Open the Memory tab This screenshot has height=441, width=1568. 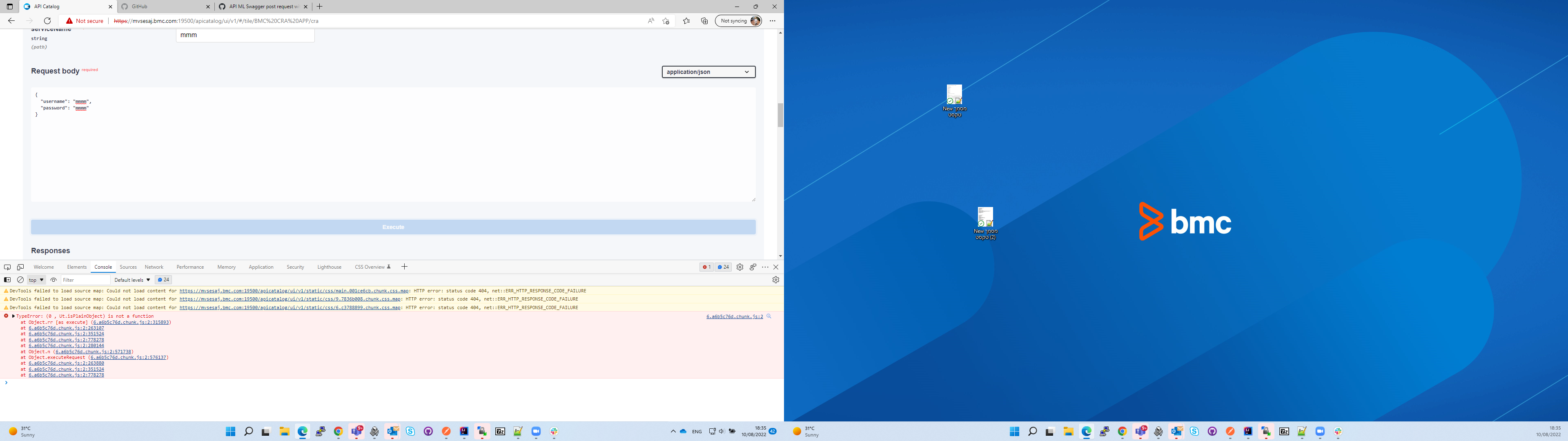tap(227, 267)
